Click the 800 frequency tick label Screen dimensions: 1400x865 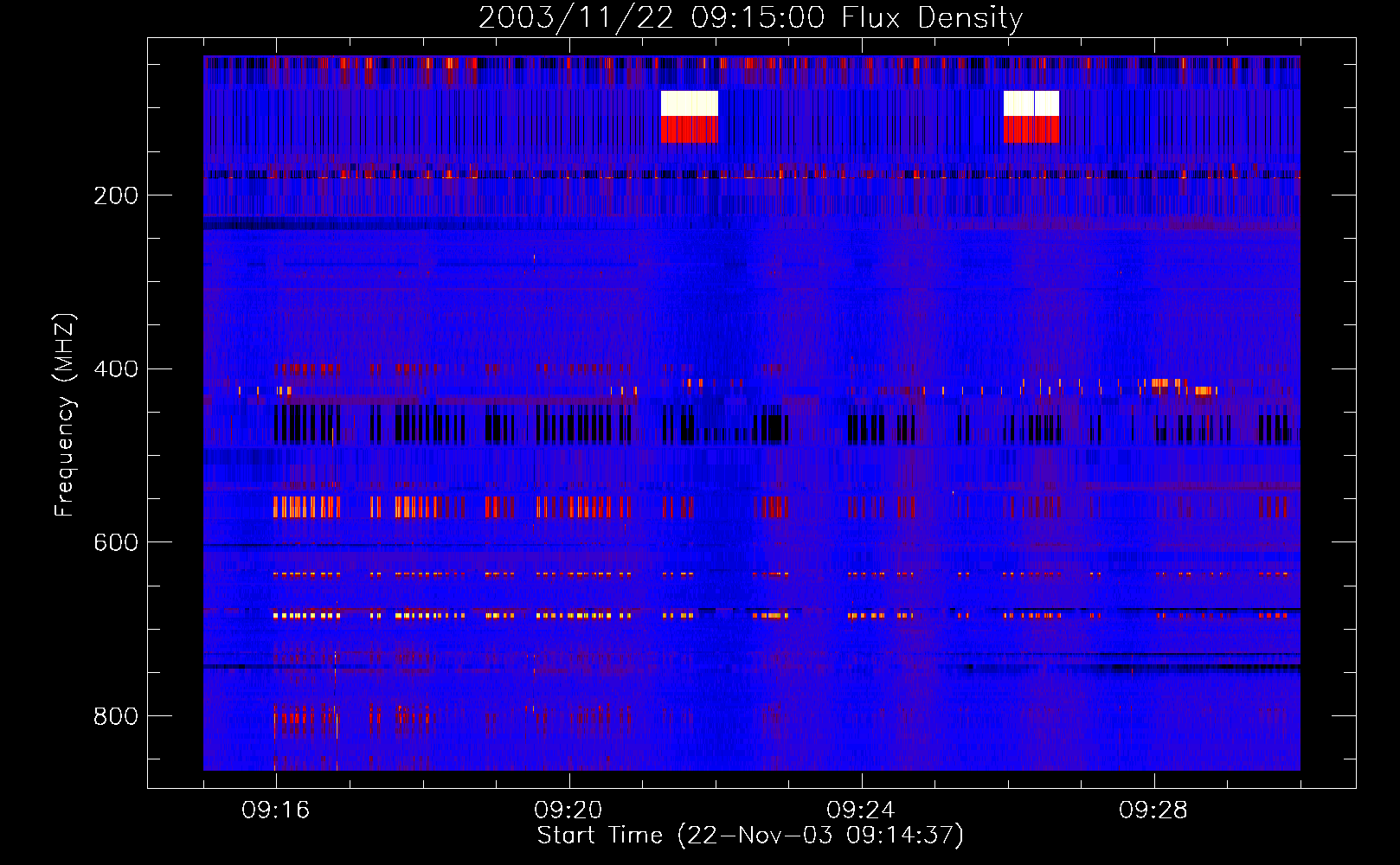pyautogui.click(x=116, y=716)
